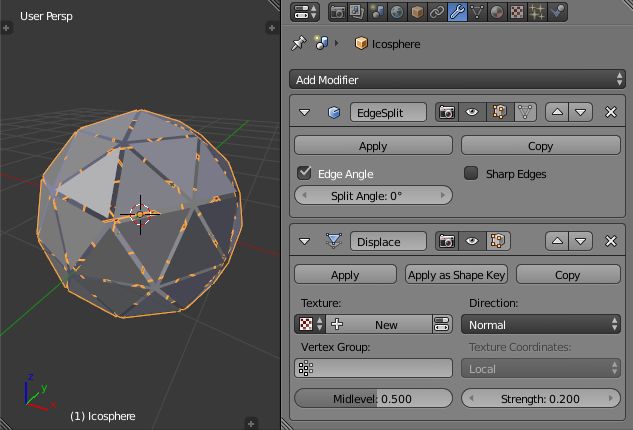Enable the Sharp Edges checkbox
The height and width of the screenshot is (430, 633).
tap(471, 173)
